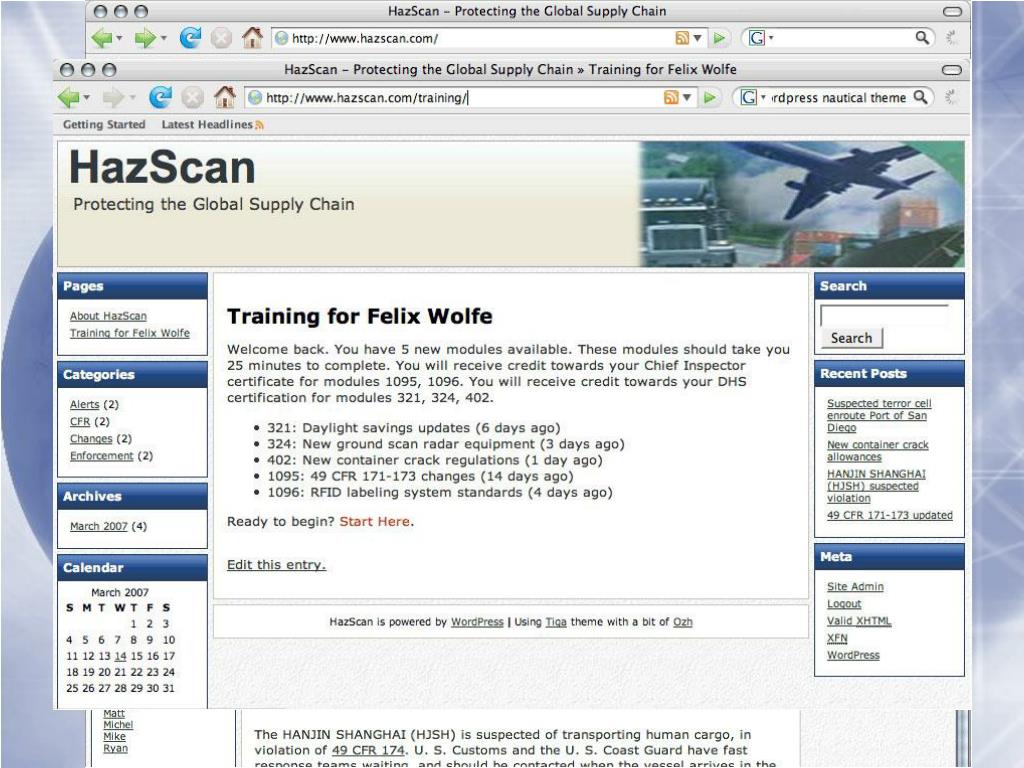Click the HazScan sidebar search text field
This screenshot has height=768, width=1024.
tap(884, 315)
